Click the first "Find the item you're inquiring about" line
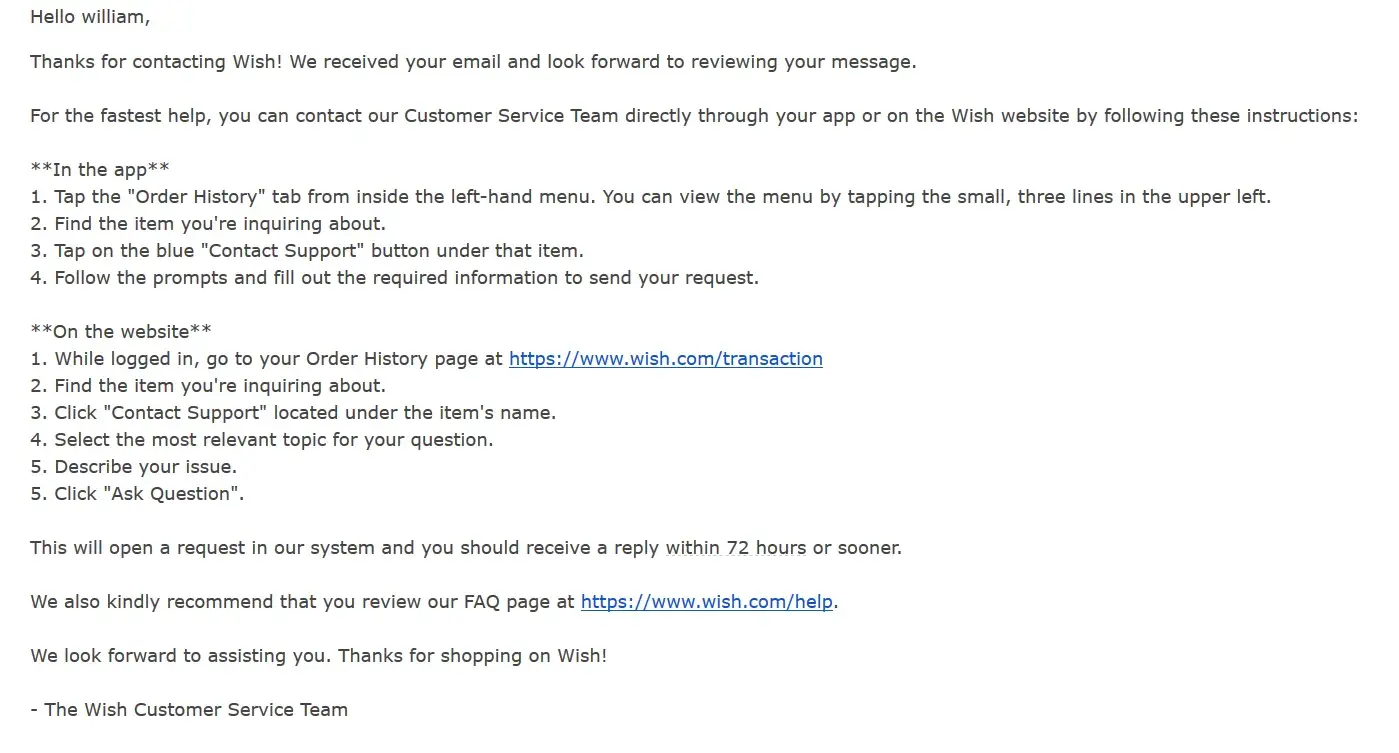 [208, 224]
